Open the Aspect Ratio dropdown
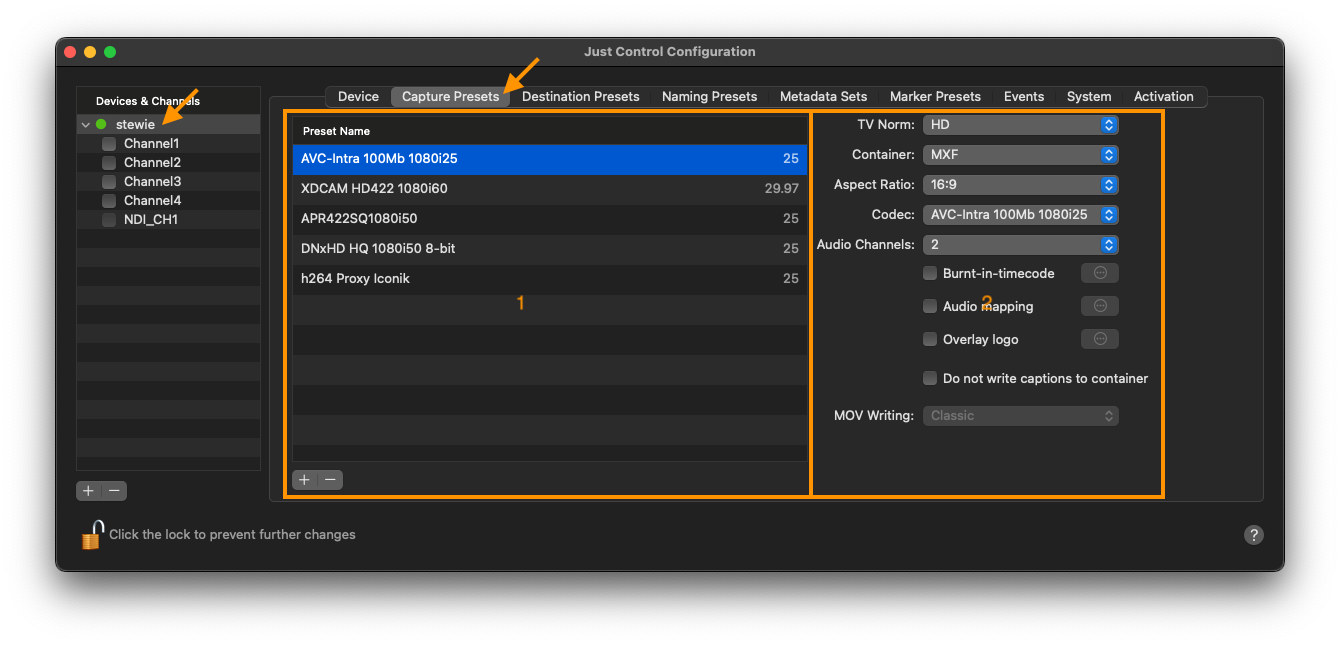1340x645 pixels. [x=1020, y=185]
